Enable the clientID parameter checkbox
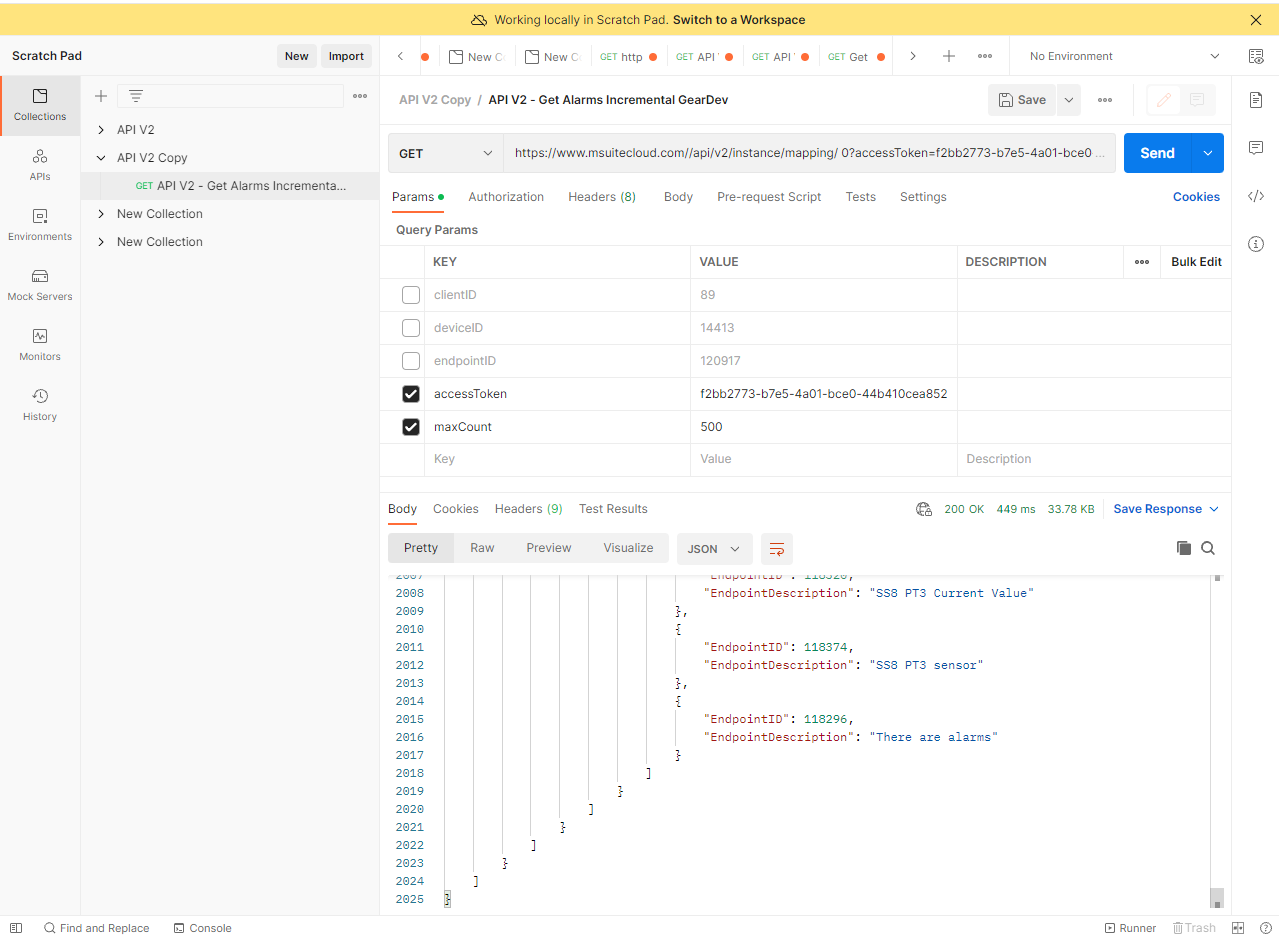 point(411,295)
